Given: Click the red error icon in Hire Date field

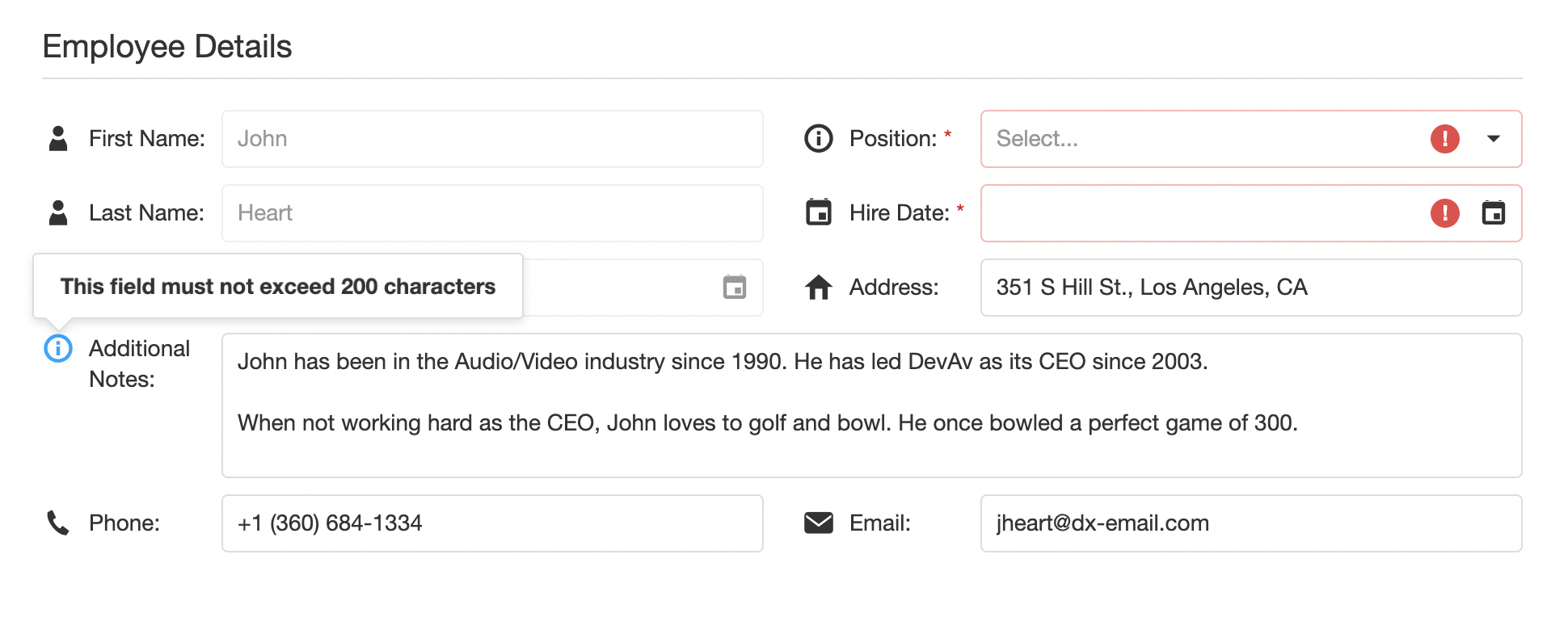Looking at the screenshot, I should click(x=1444, y=213).
